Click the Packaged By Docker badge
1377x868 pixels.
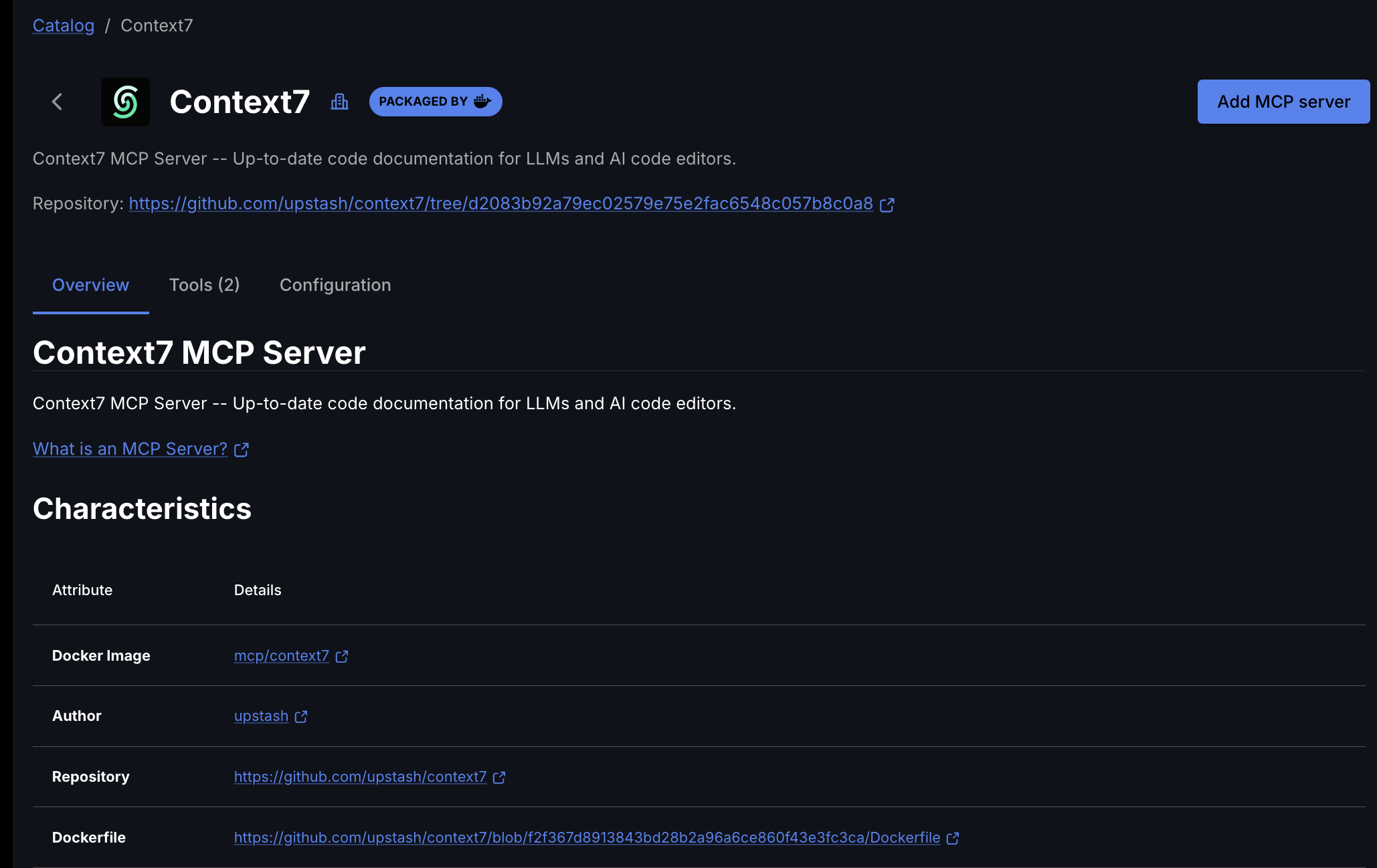tap(435, 102)
